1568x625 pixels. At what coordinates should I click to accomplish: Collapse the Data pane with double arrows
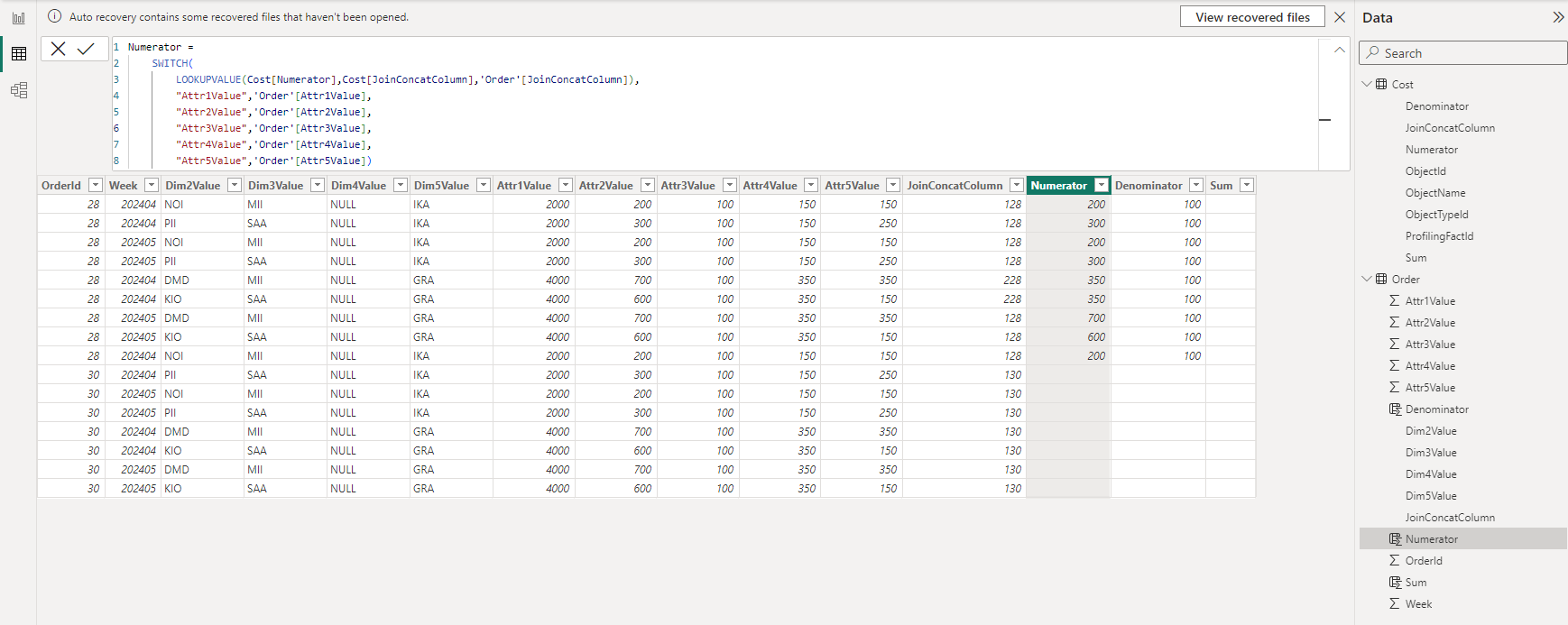coord(1557,17)
